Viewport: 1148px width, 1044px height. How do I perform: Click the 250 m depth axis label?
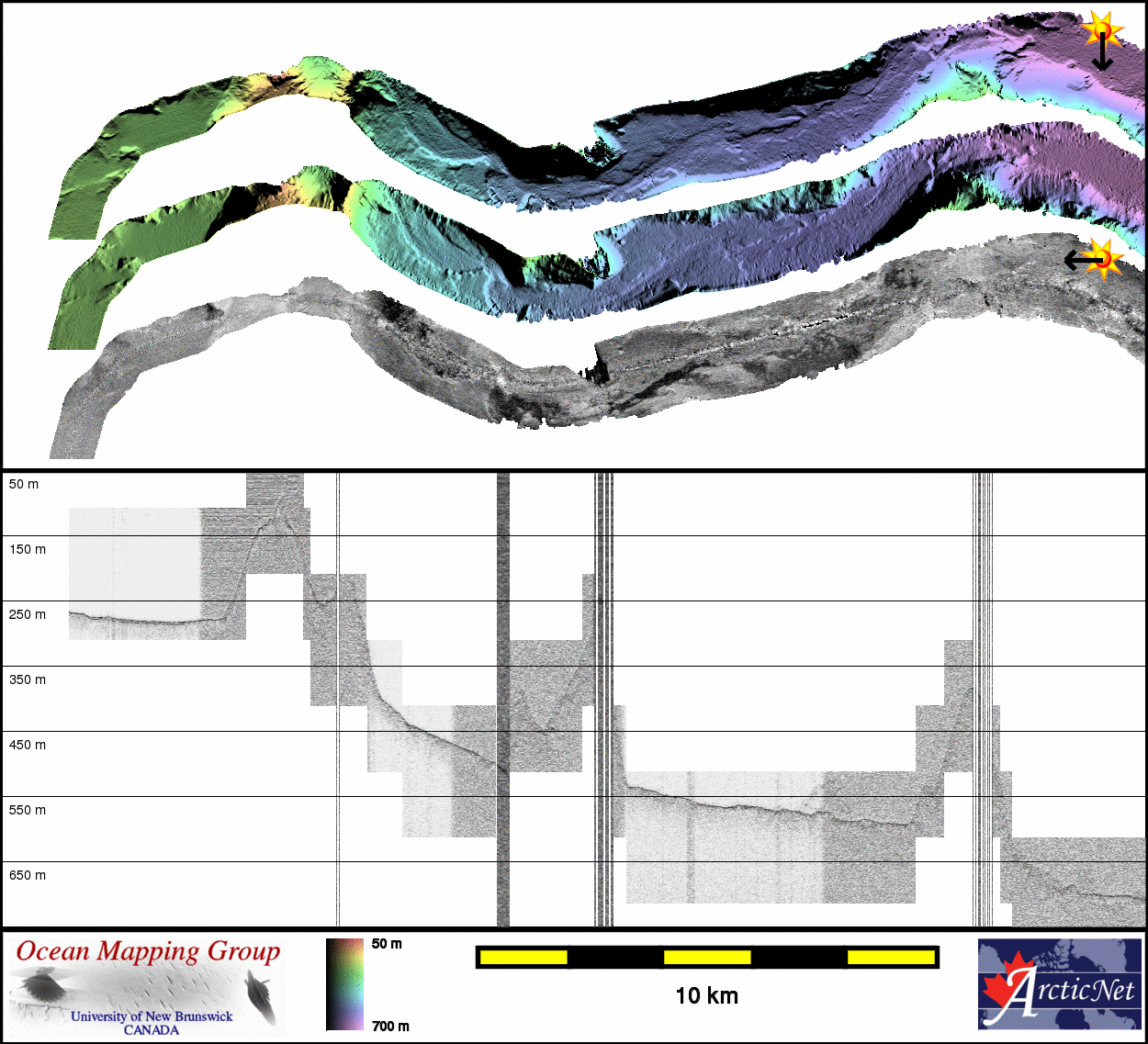pos(28,614)
